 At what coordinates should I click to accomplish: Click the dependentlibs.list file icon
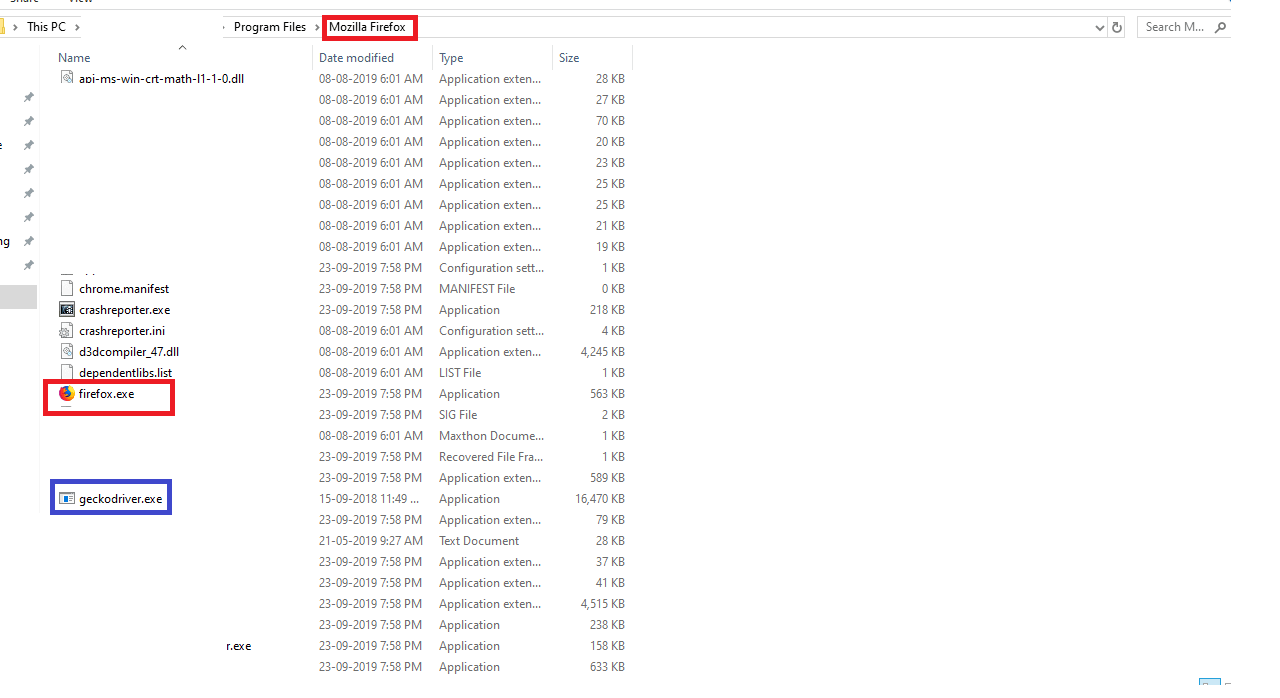(x=66, y=372)
